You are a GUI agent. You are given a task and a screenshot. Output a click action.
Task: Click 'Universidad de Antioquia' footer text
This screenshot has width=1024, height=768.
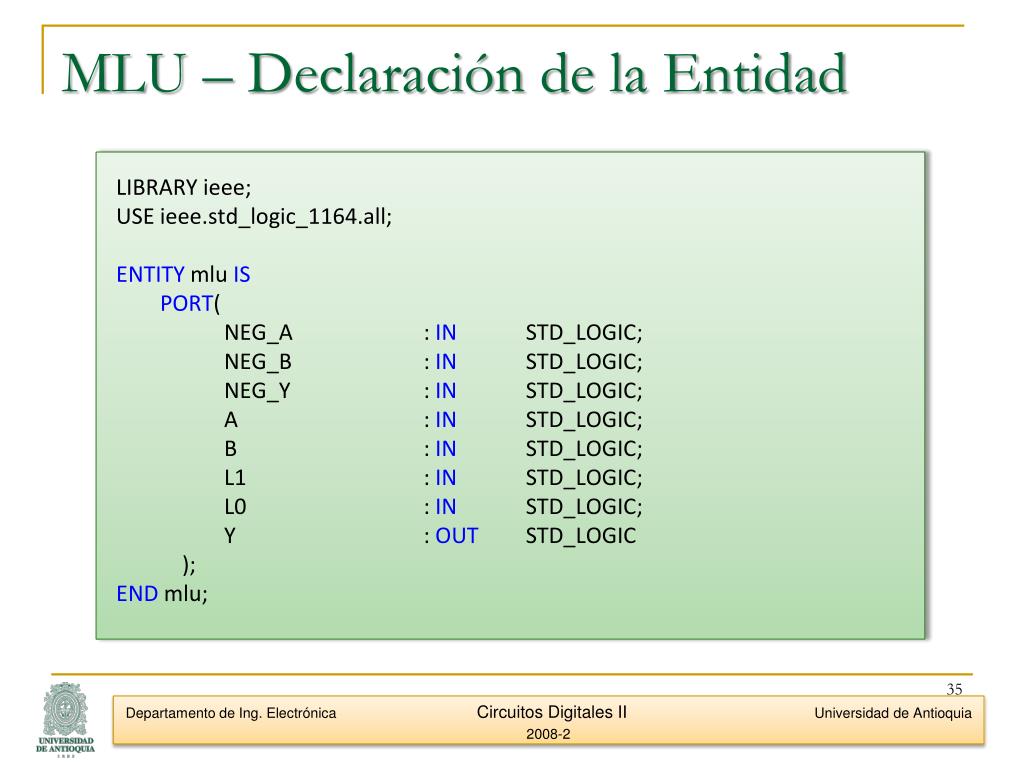point(893,713)
